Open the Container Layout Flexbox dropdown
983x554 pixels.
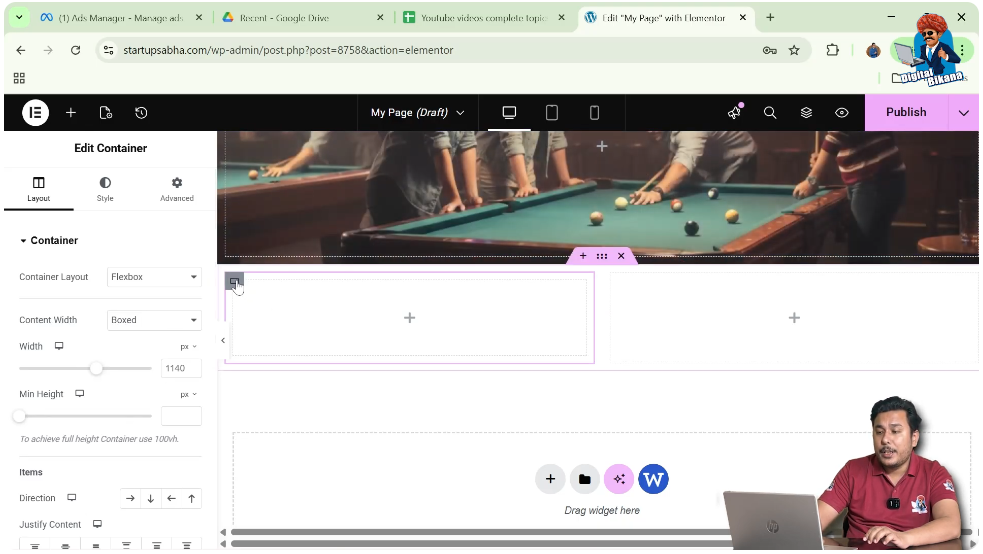click(x=154, y=277)
